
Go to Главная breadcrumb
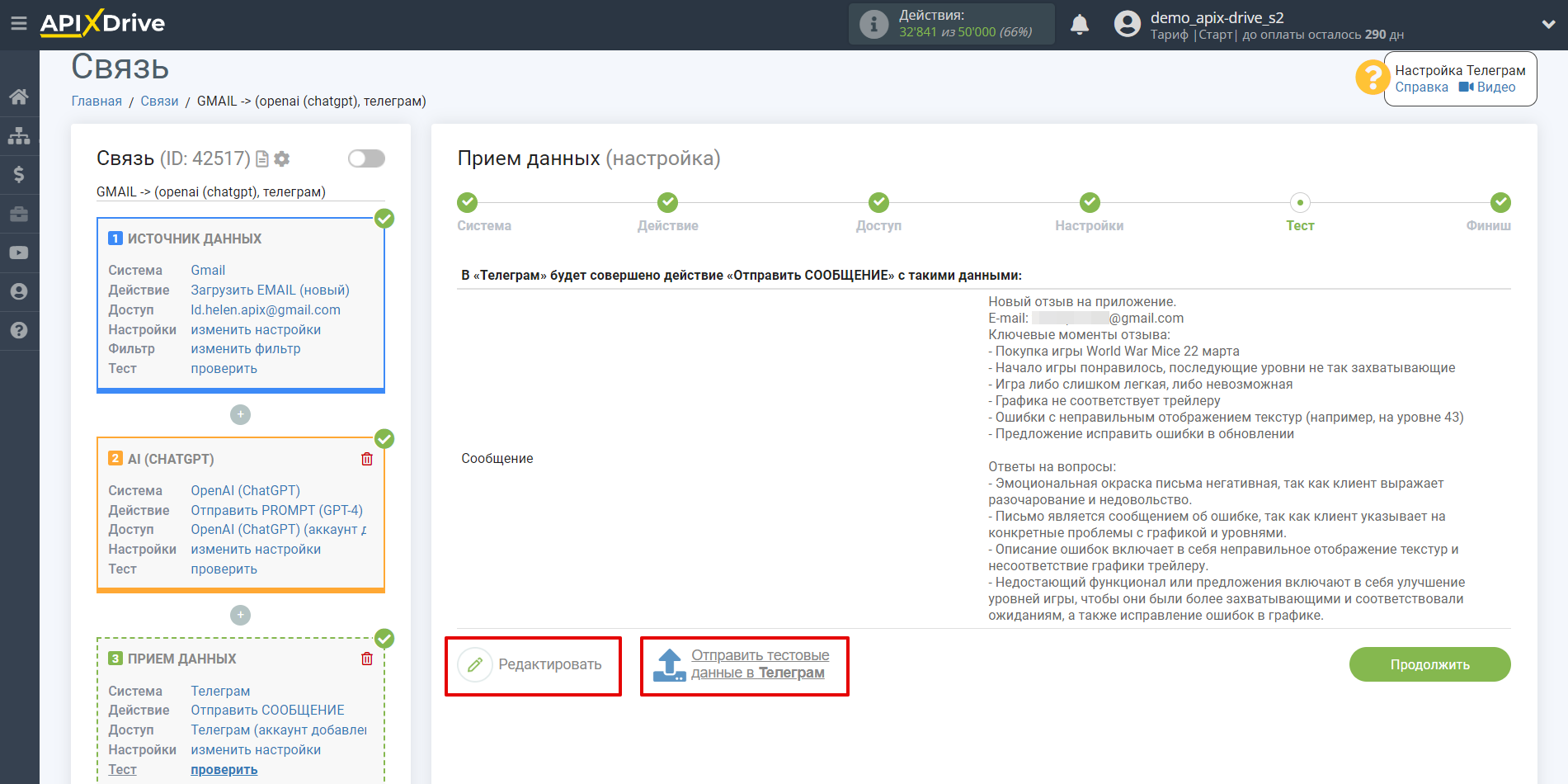[x=97, y=102]
